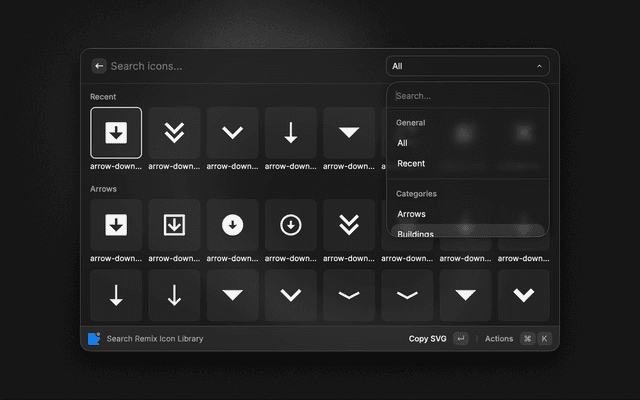Collapse the All category dropdown
The image size is (640, 400).
pyautogui.click(x=467, y=66)
